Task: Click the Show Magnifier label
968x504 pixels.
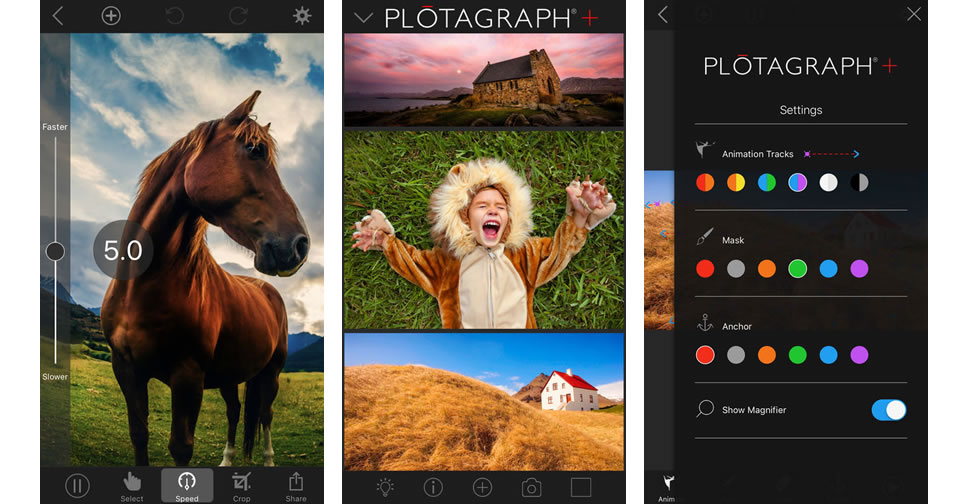Action: pos(754,410)
